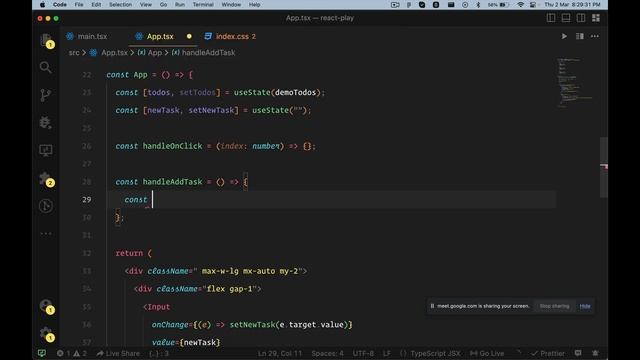640x360 pixels.
Task: Change indentation via Spaces: 4
Action: pyautogui.click(x=327, y=353)
